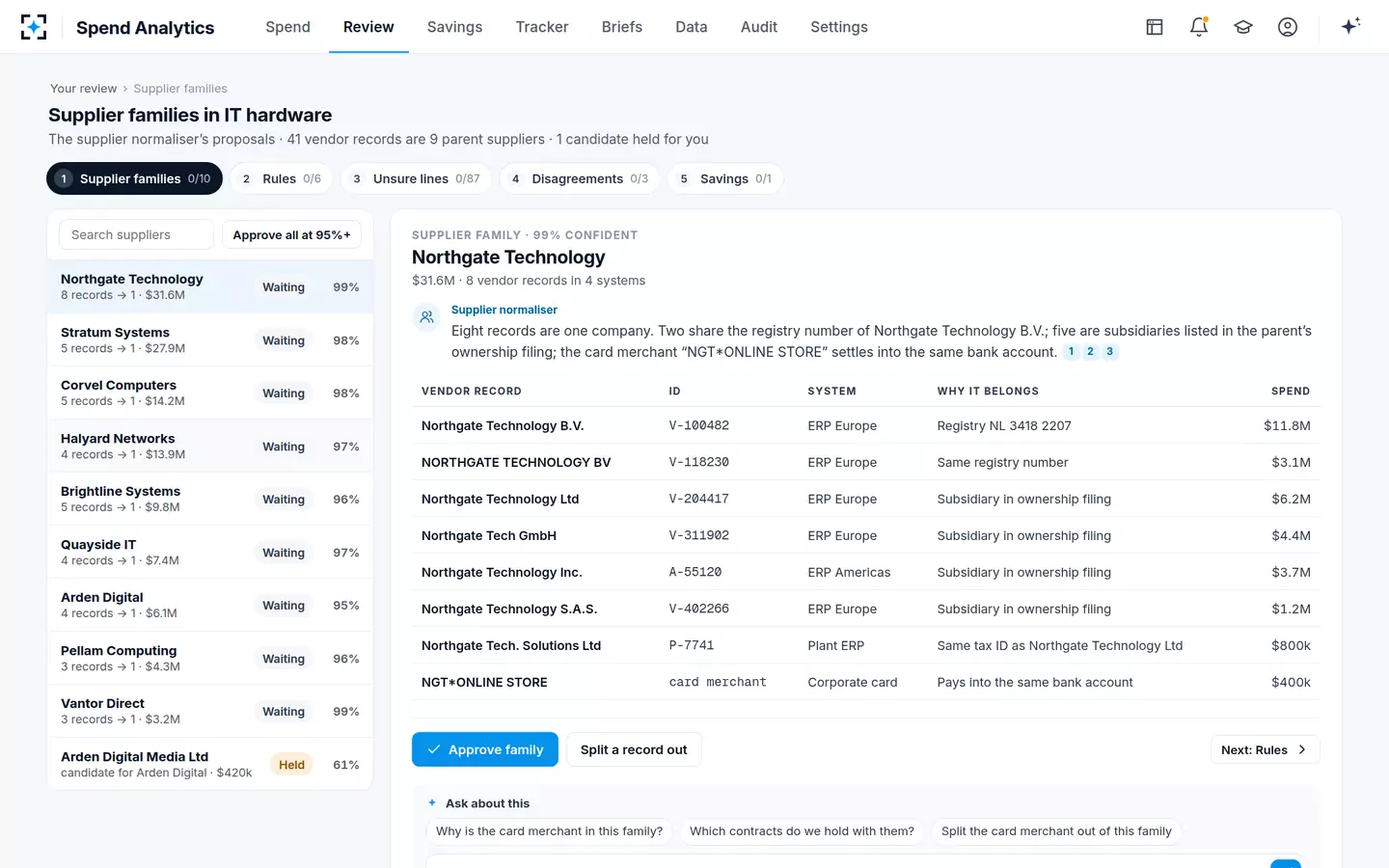Click Approve family button

click(x=485, y=749)
